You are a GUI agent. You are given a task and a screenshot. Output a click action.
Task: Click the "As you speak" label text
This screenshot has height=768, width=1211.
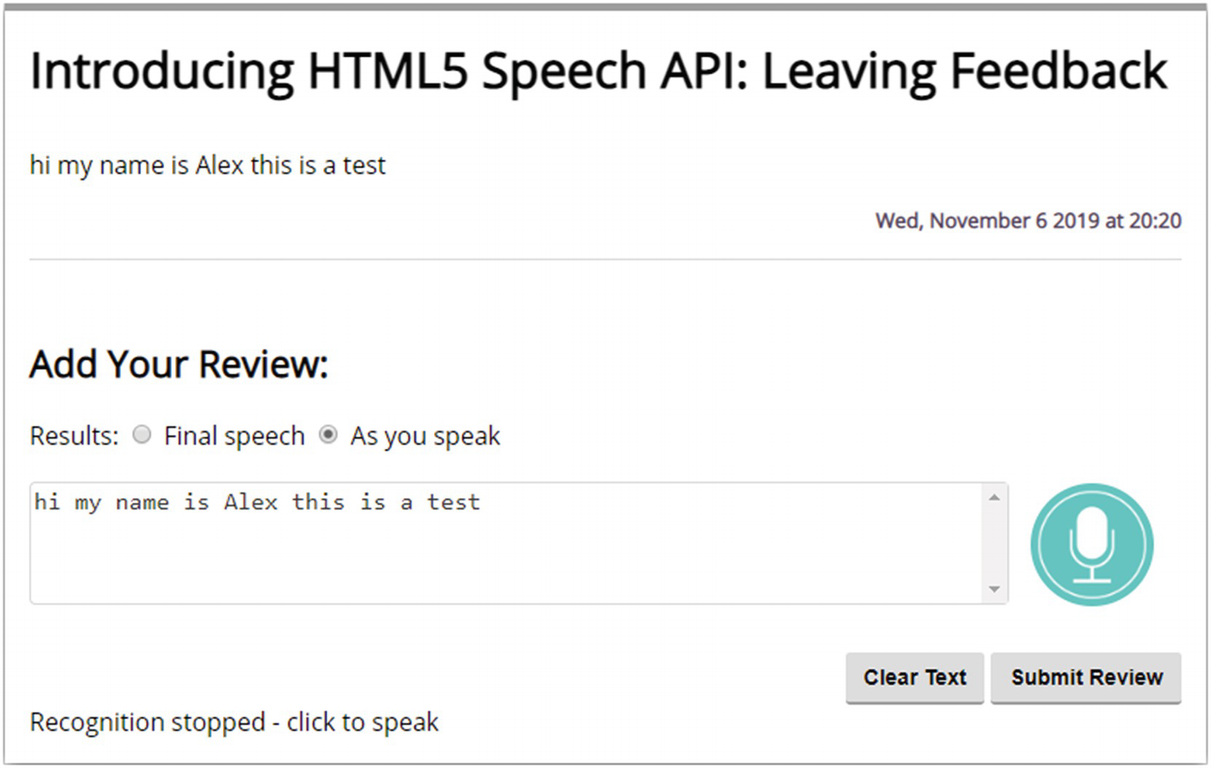point(425,437)
